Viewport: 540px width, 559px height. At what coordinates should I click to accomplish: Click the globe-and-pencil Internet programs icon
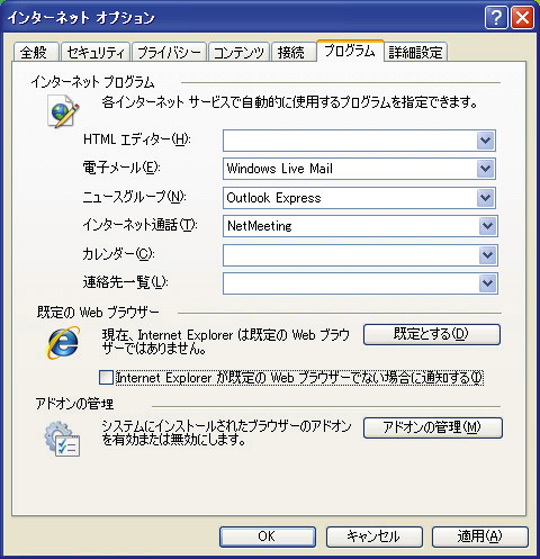tap(63, 111)
